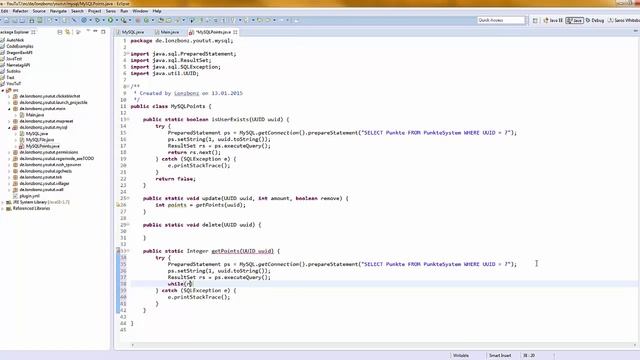Open dropdown arrow next to Debug button
The height and width of the screenshot is (360, 640).
[x=103, y=20]
